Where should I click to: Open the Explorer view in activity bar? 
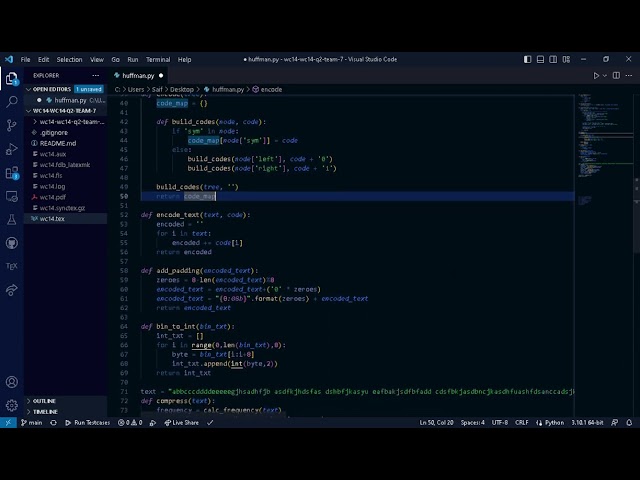pyautogui.click(x=12, y=78)
